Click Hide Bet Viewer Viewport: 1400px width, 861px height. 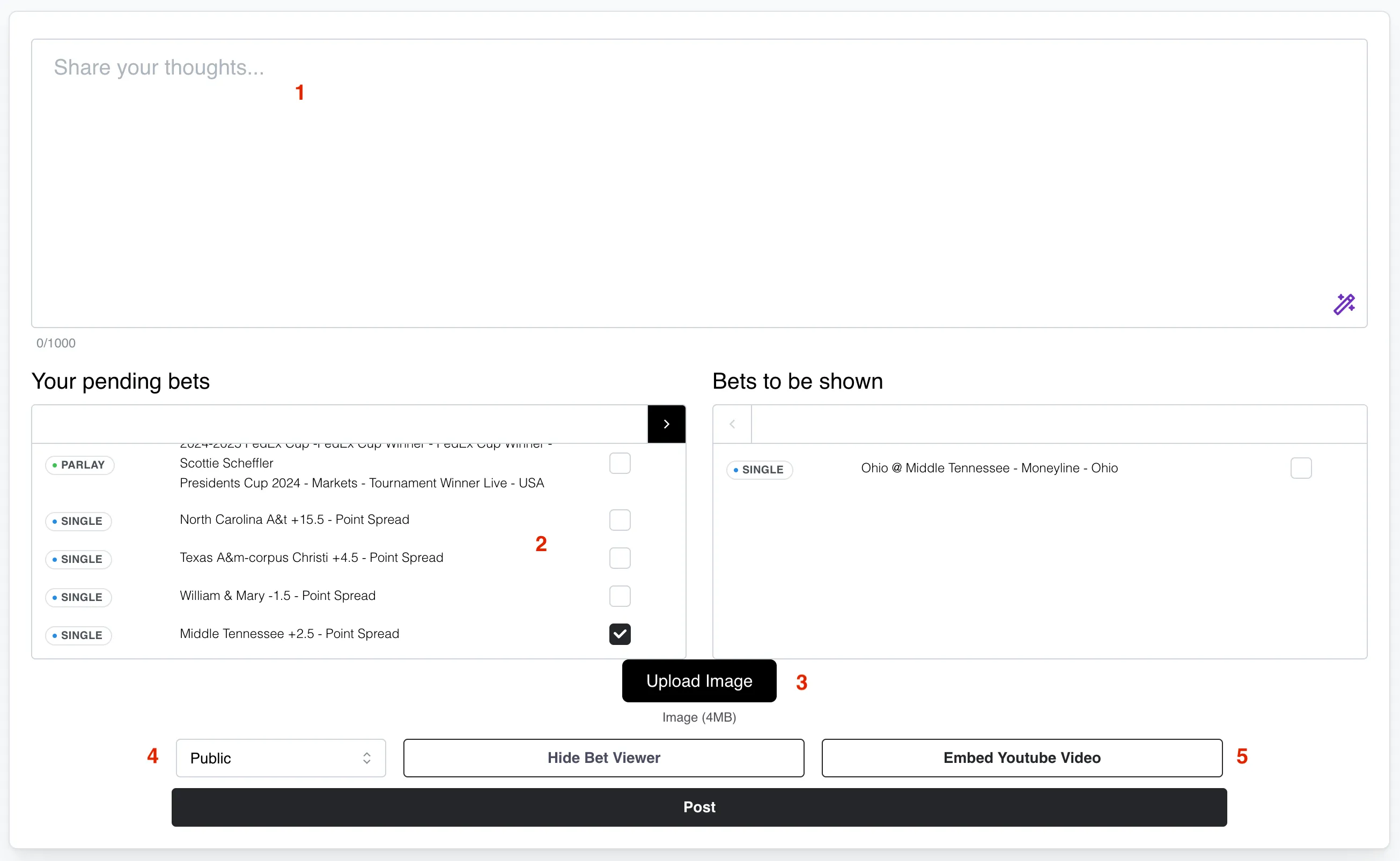point(603,758)
